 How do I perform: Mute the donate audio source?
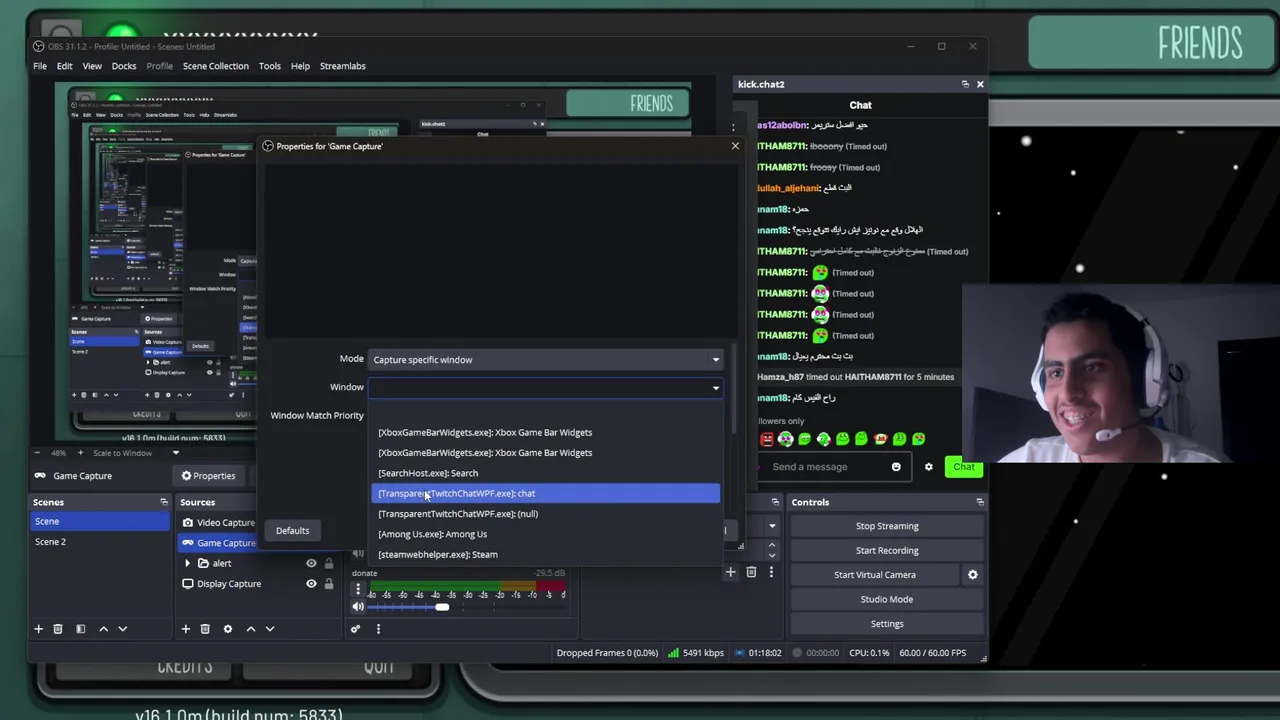click(x=358, y=607)
